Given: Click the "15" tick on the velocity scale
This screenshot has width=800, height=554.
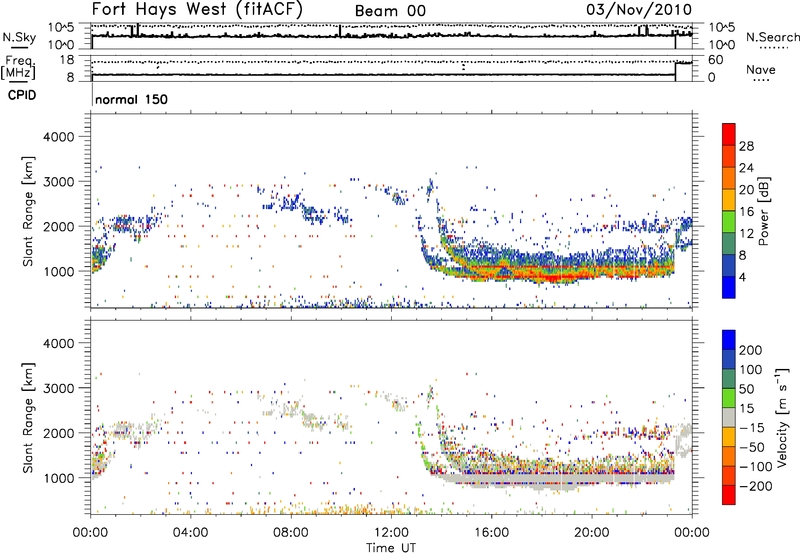Looking at the screenshot, I should (x=746, y=409).
